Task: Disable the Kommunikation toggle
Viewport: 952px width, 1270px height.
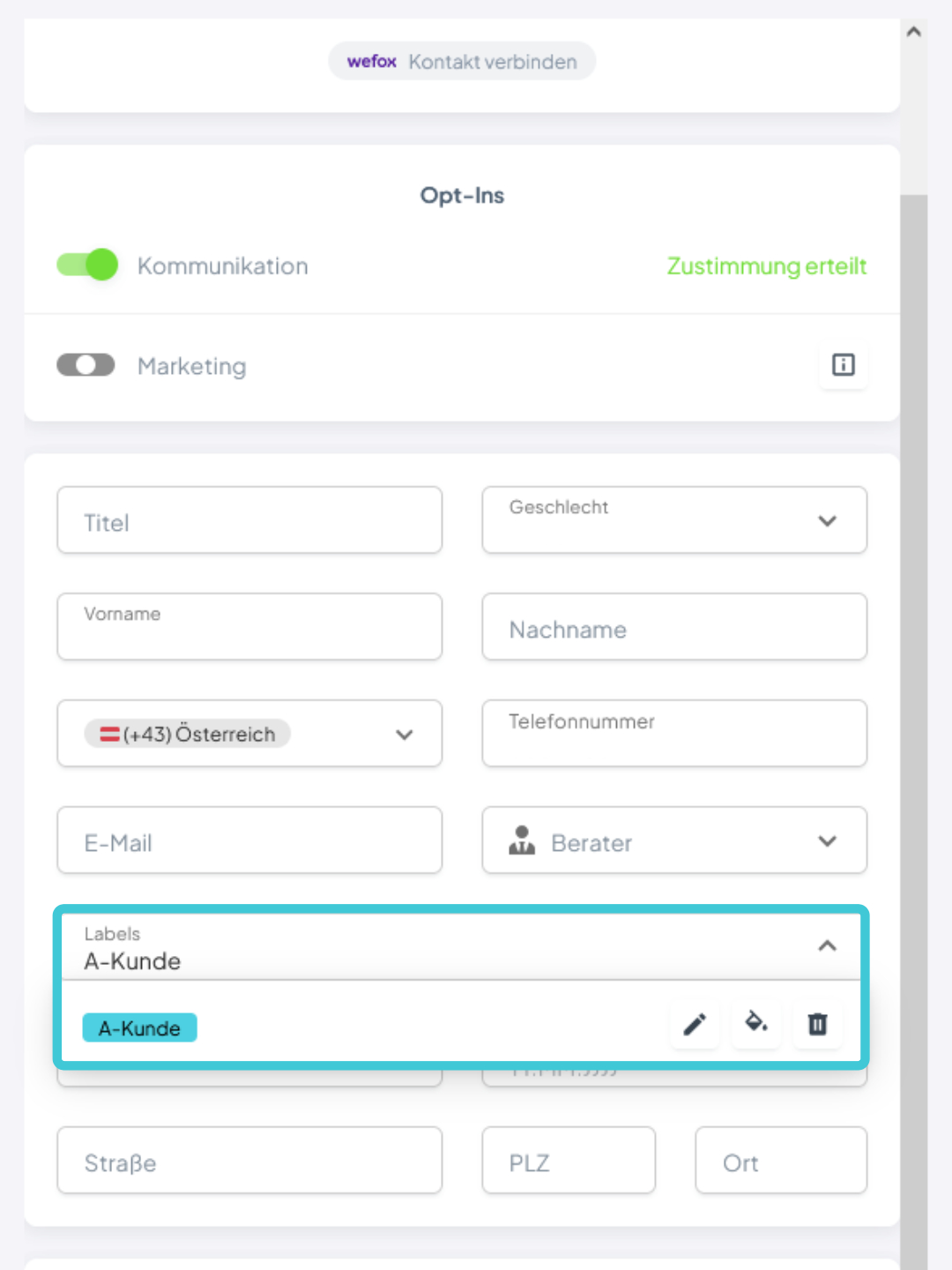Action: tap(87, 265)
